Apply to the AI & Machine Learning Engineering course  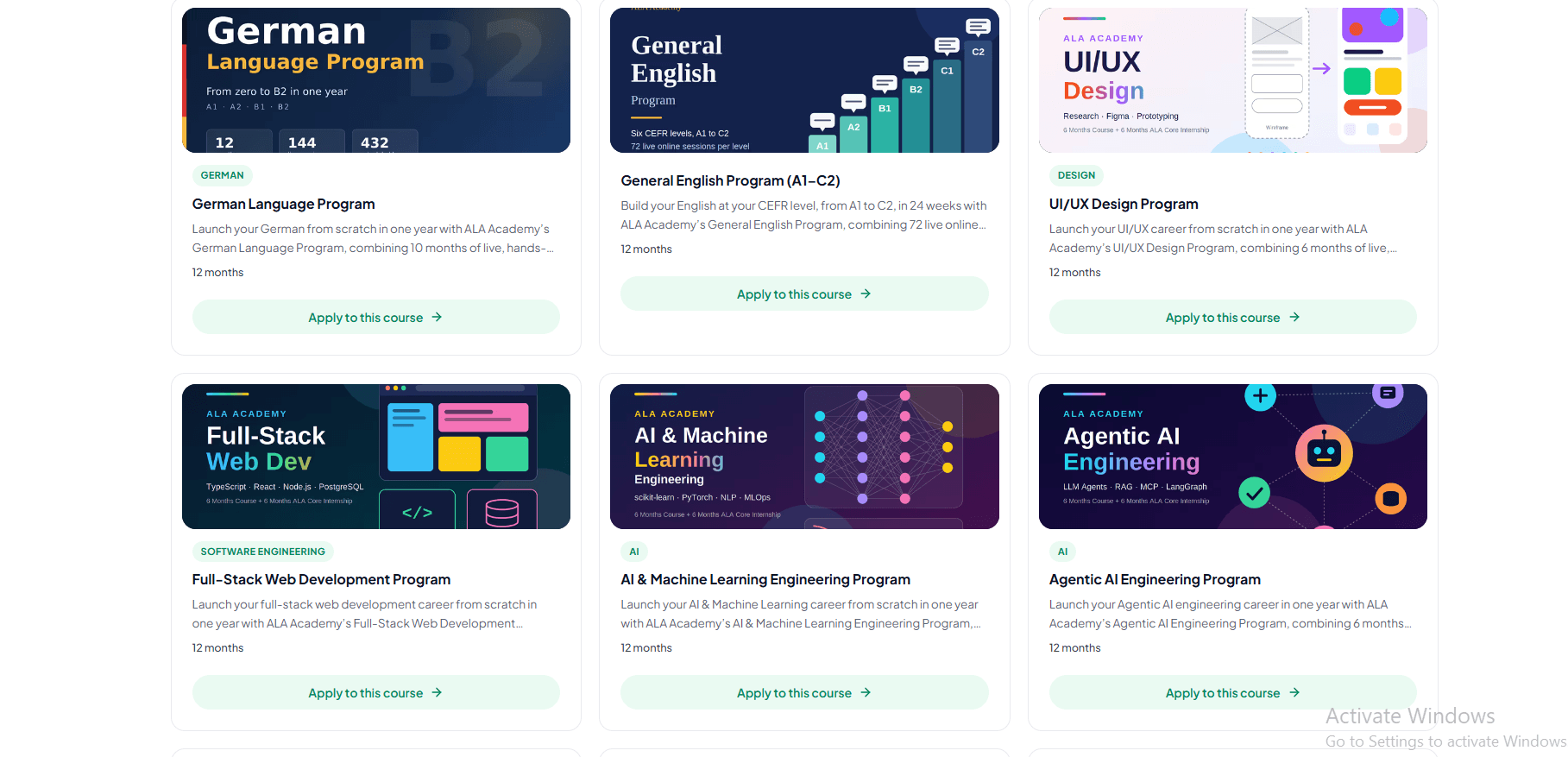point(804,692)
